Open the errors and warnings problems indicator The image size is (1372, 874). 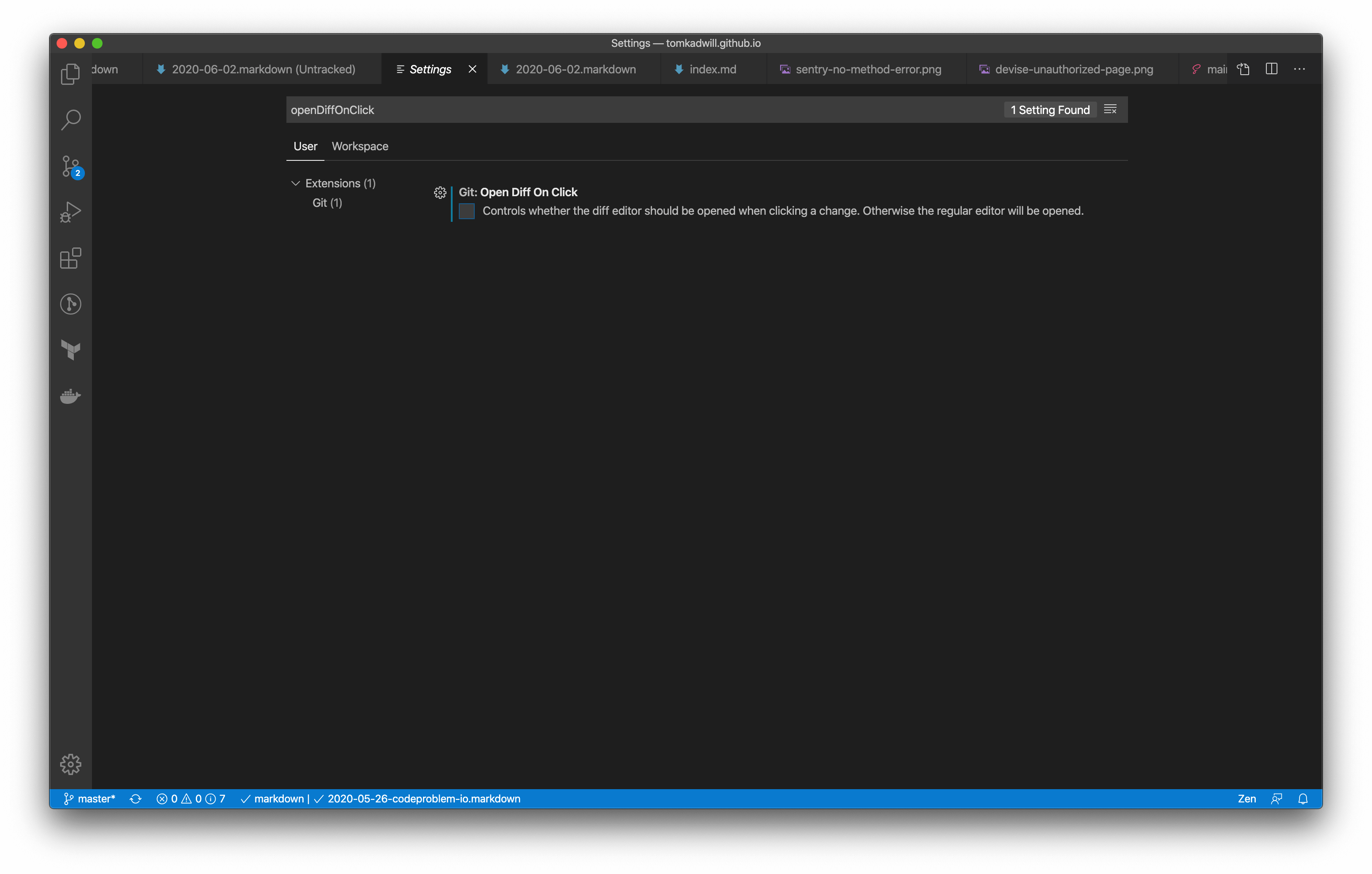coord(191,799)
